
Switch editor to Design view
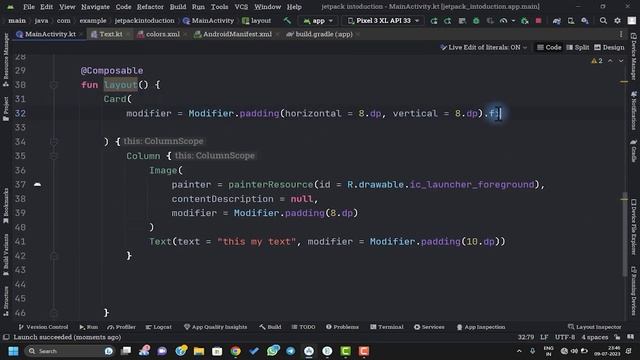coord(609,47)
